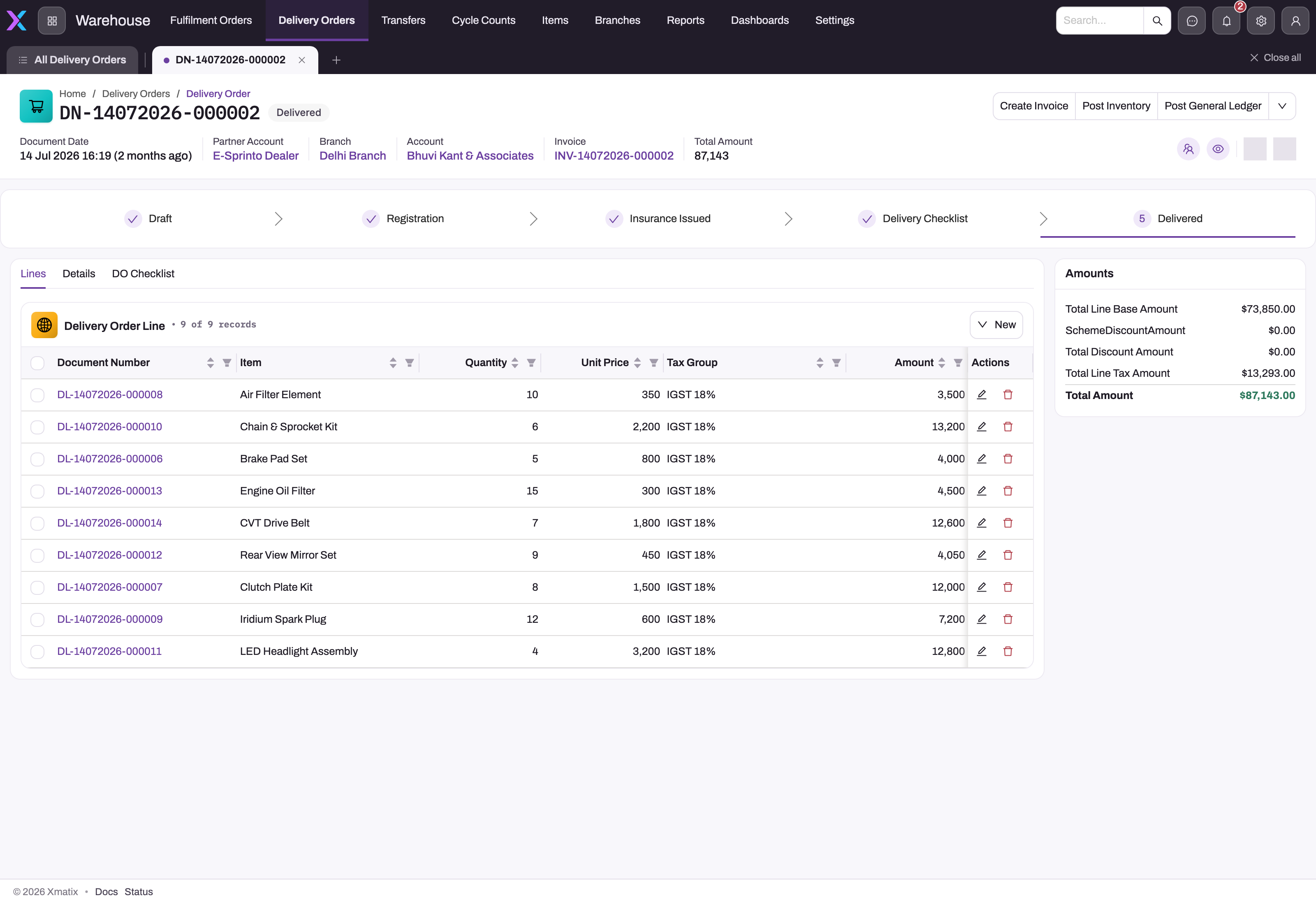Open the INV-14072026-000002 invoice link

click(613, 156)
